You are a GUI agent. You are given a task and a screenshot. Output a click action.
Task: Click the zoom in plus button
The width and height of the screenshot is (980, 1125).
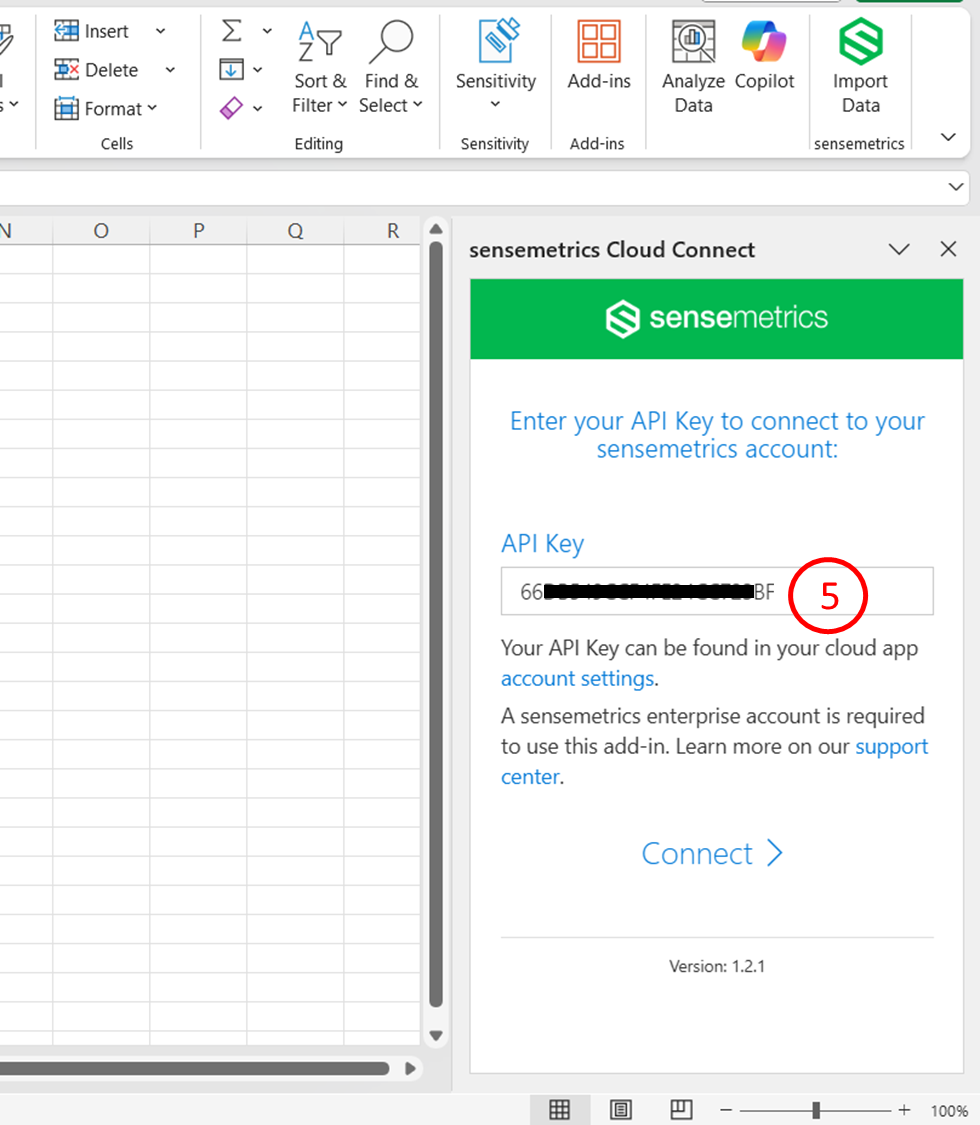pos(904,1111)
